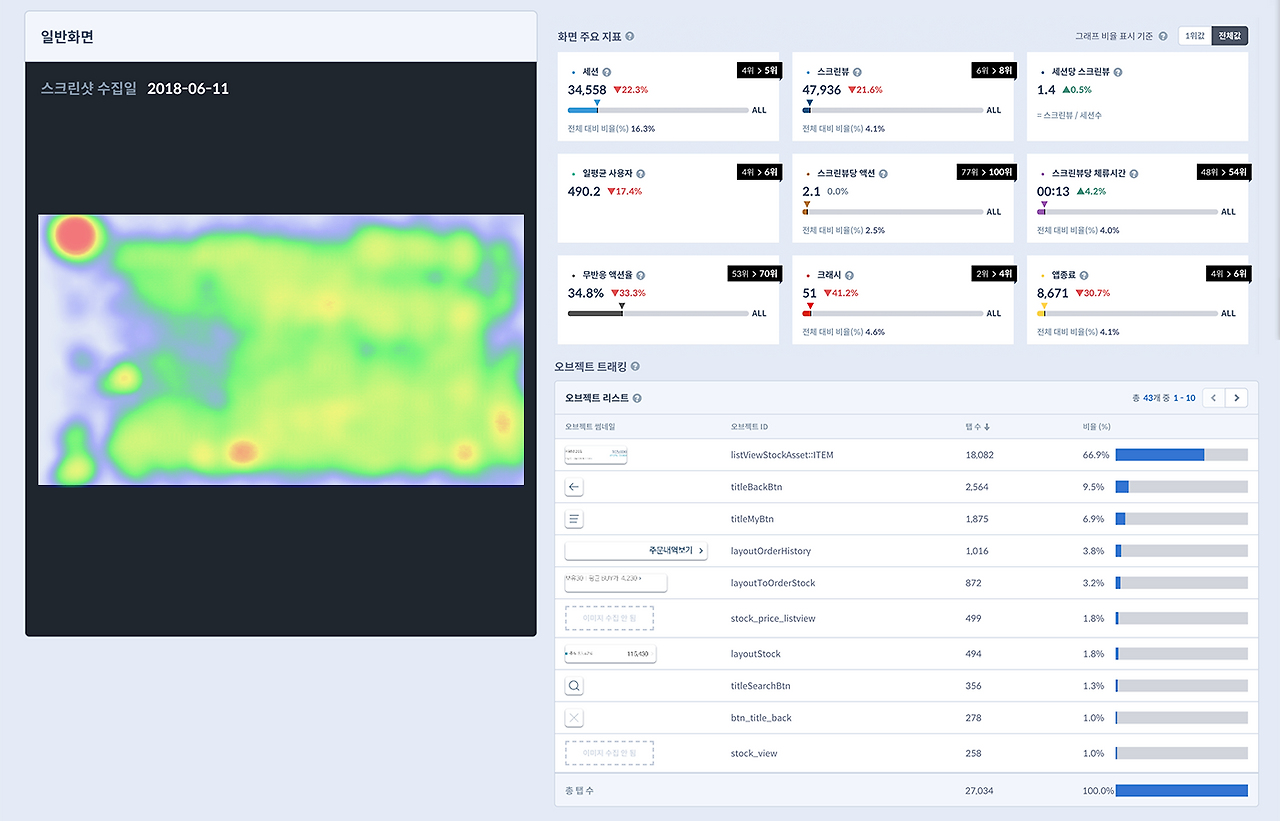
Task: Click the object ID layoutOrderHistory
Action: [x=771, y=551]
